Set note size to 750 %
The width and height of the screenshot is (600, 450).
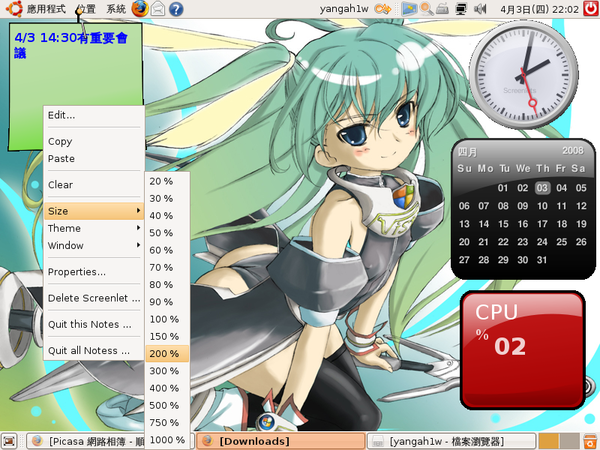pyautogui.click(x=167, y=422)
